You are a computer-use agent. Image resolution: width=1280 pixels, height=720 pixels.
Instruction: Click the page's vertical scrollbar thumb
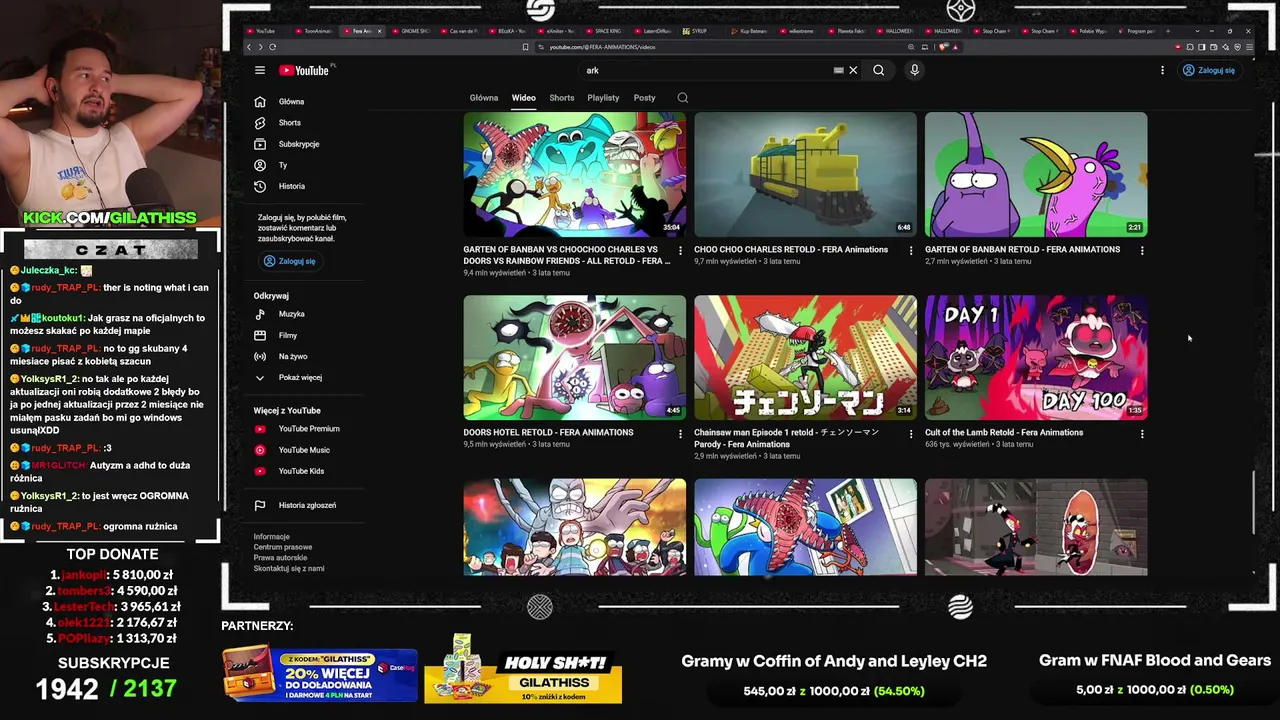click(1254, 503)
